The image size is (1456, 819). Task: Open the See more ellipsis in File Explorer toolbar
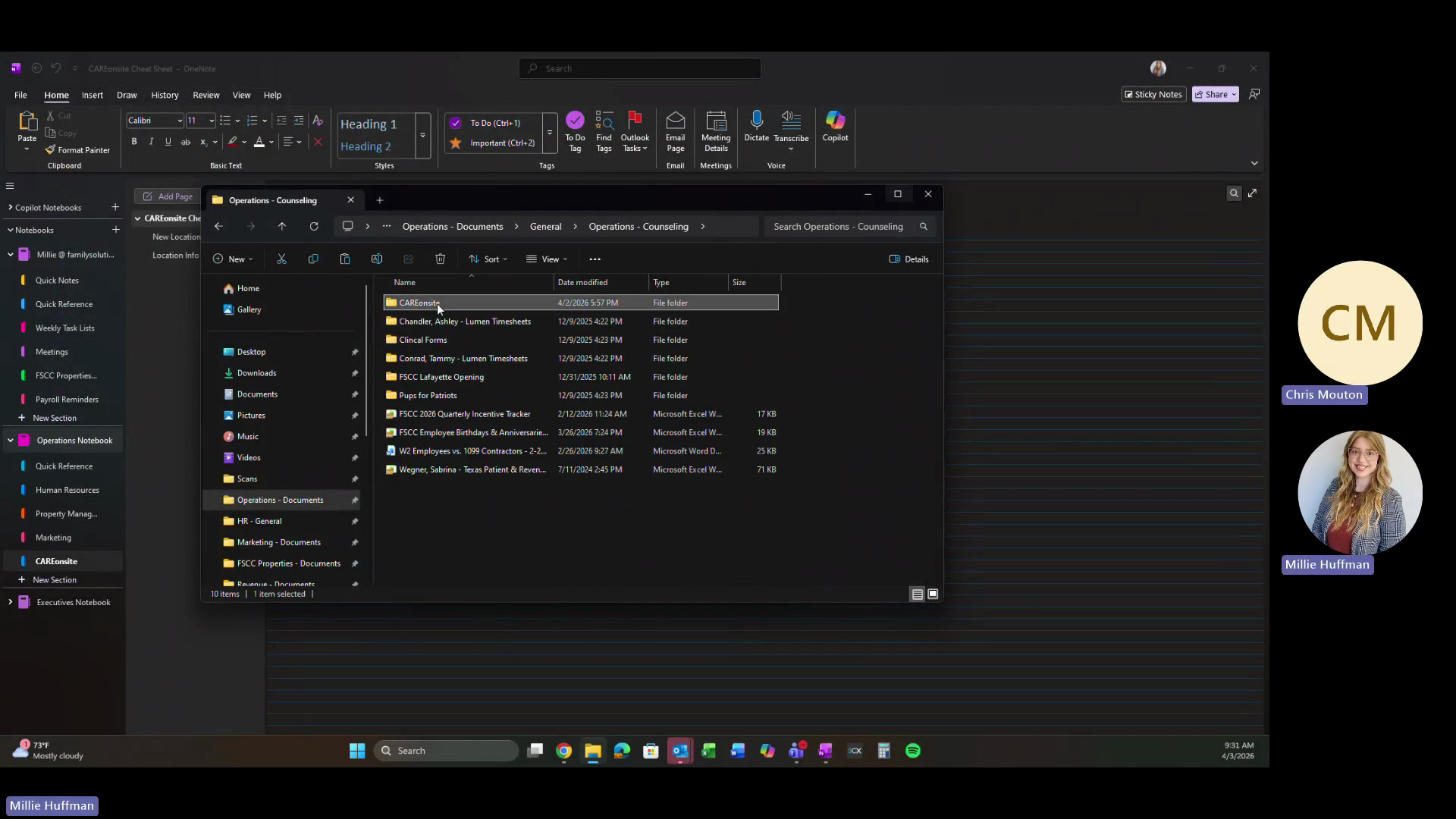595,259
